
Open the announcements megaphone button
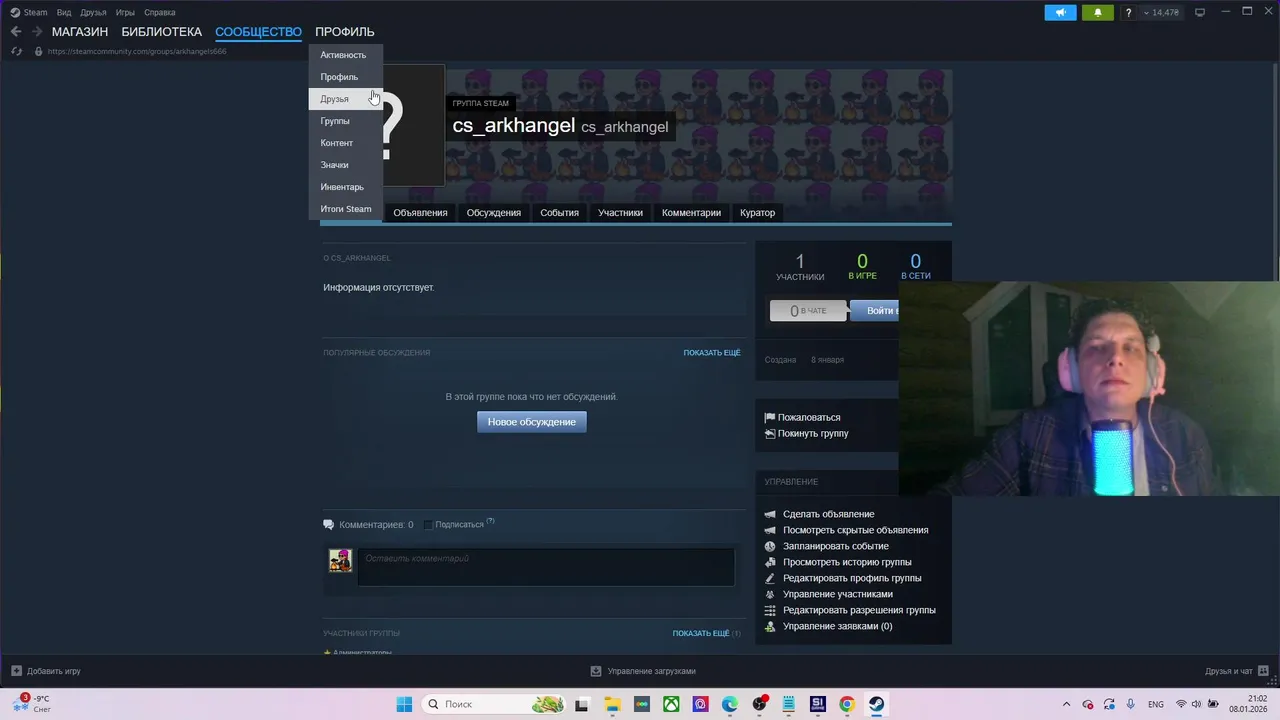(1061, 12)
